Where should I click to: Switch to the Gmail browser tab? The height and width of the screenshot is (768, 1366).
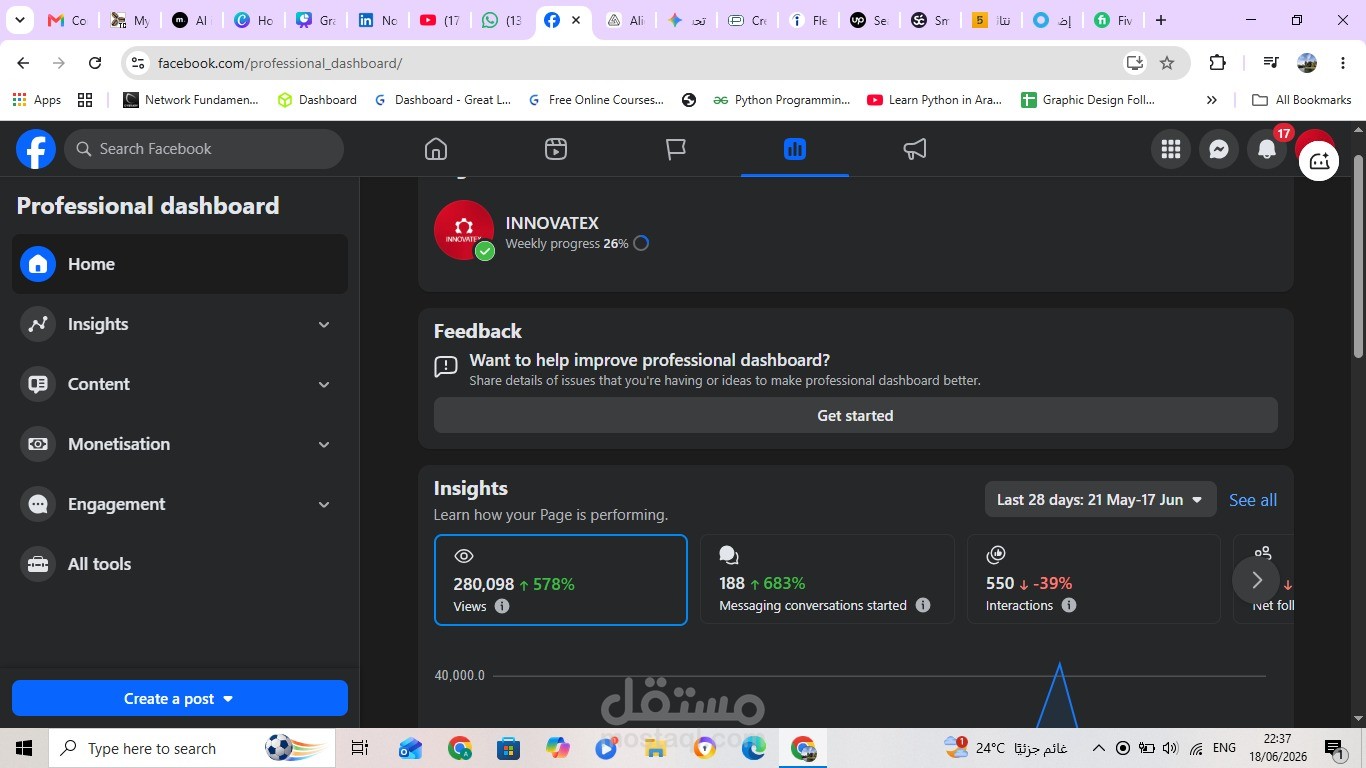67,20
